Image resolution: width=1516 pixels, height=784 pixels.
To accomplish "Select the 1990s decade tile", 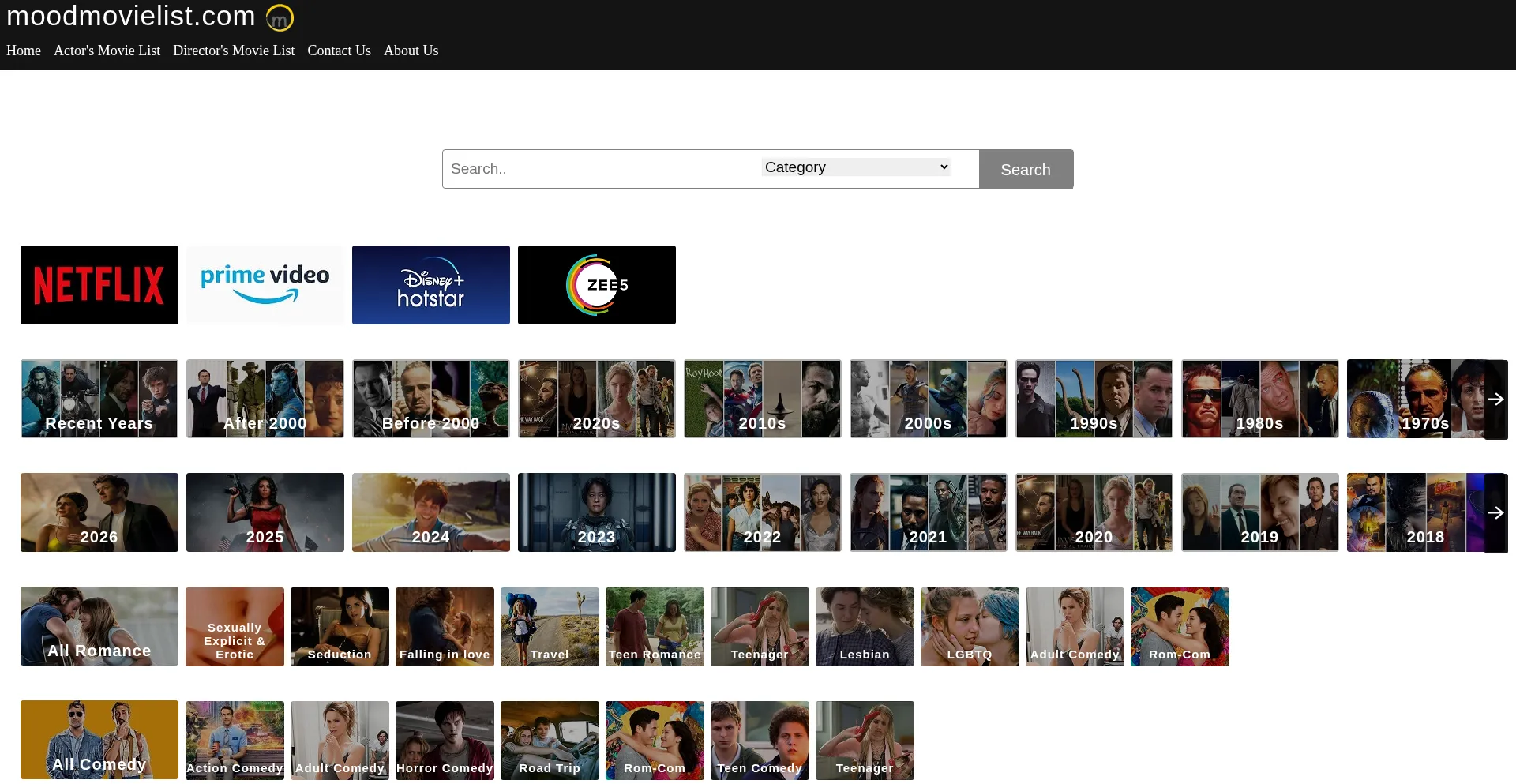I will (x=1094, y=399).
